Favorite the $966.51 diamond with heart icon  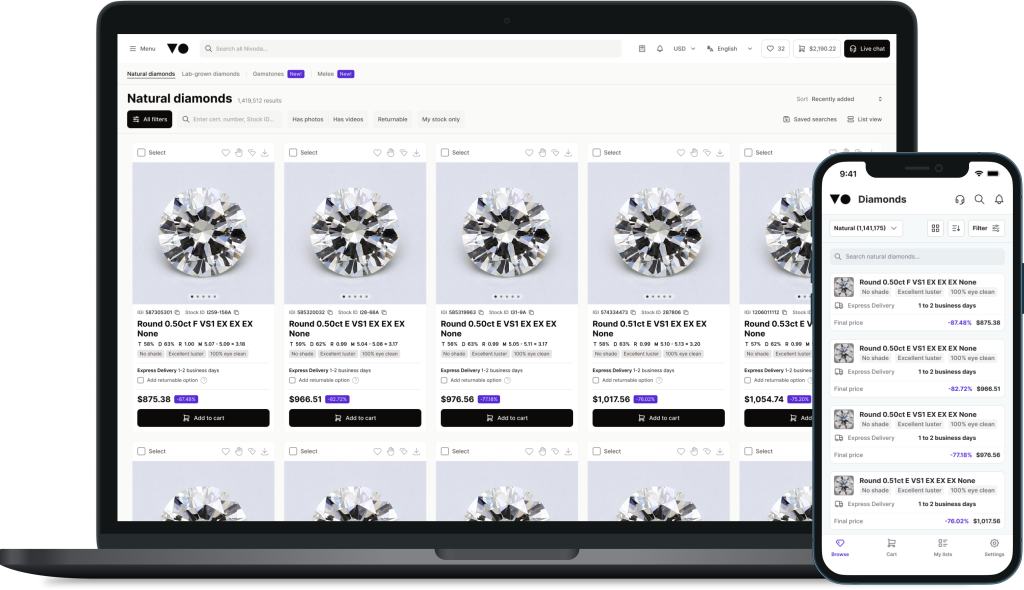(377, 152)
